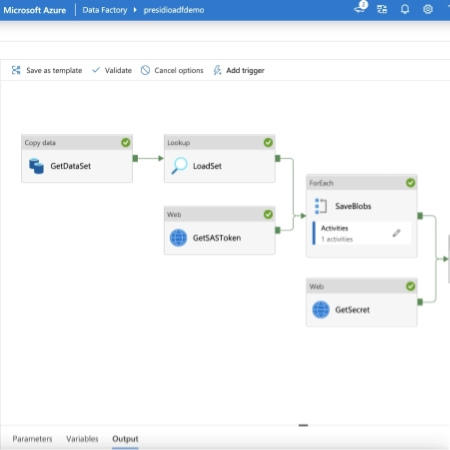Screen dimensions: 450x450
Task: Click the GetDataSet database icon
Action: click(36, 166)
